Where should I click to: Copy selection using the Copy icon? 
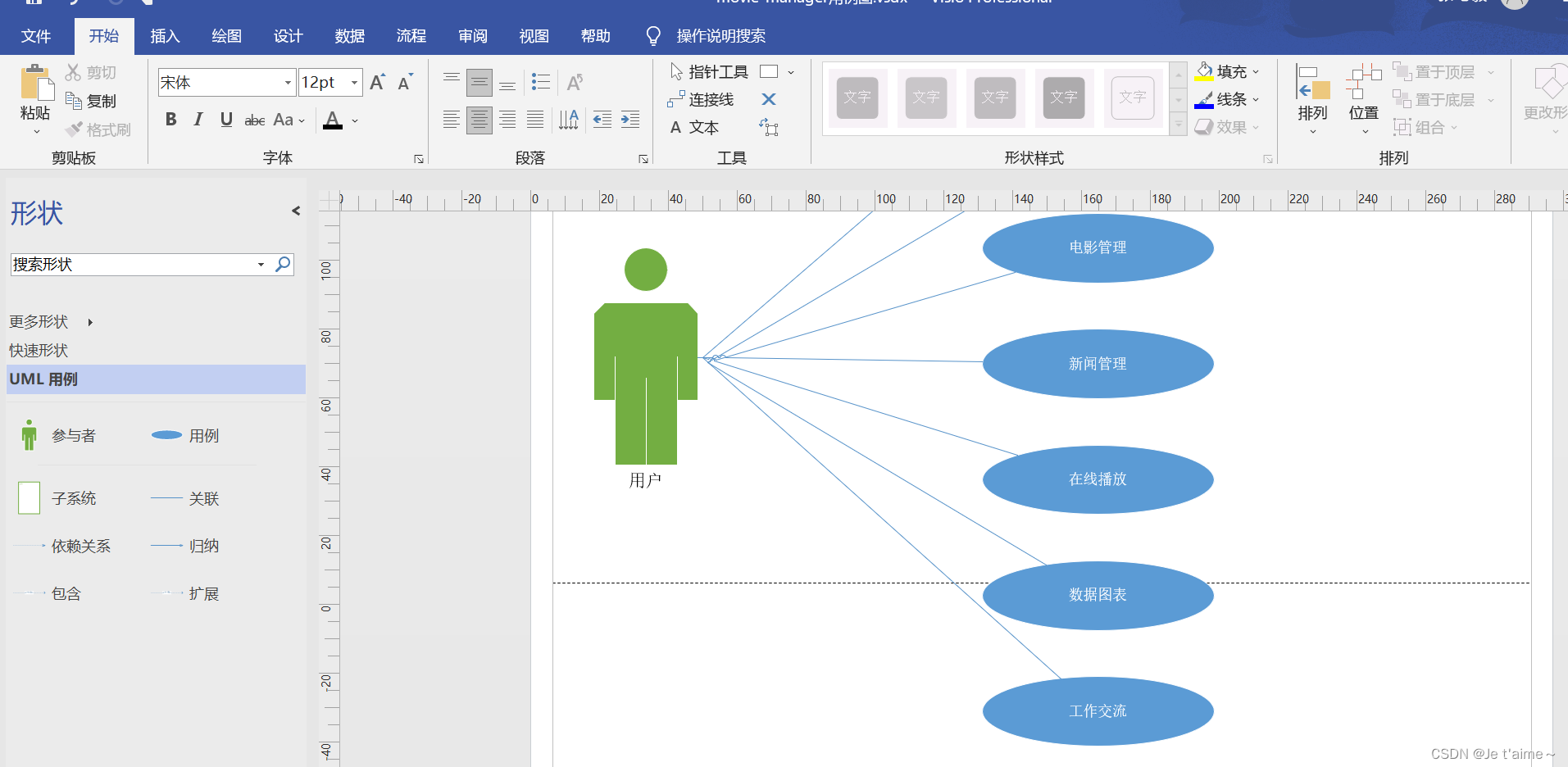[74, 101]
